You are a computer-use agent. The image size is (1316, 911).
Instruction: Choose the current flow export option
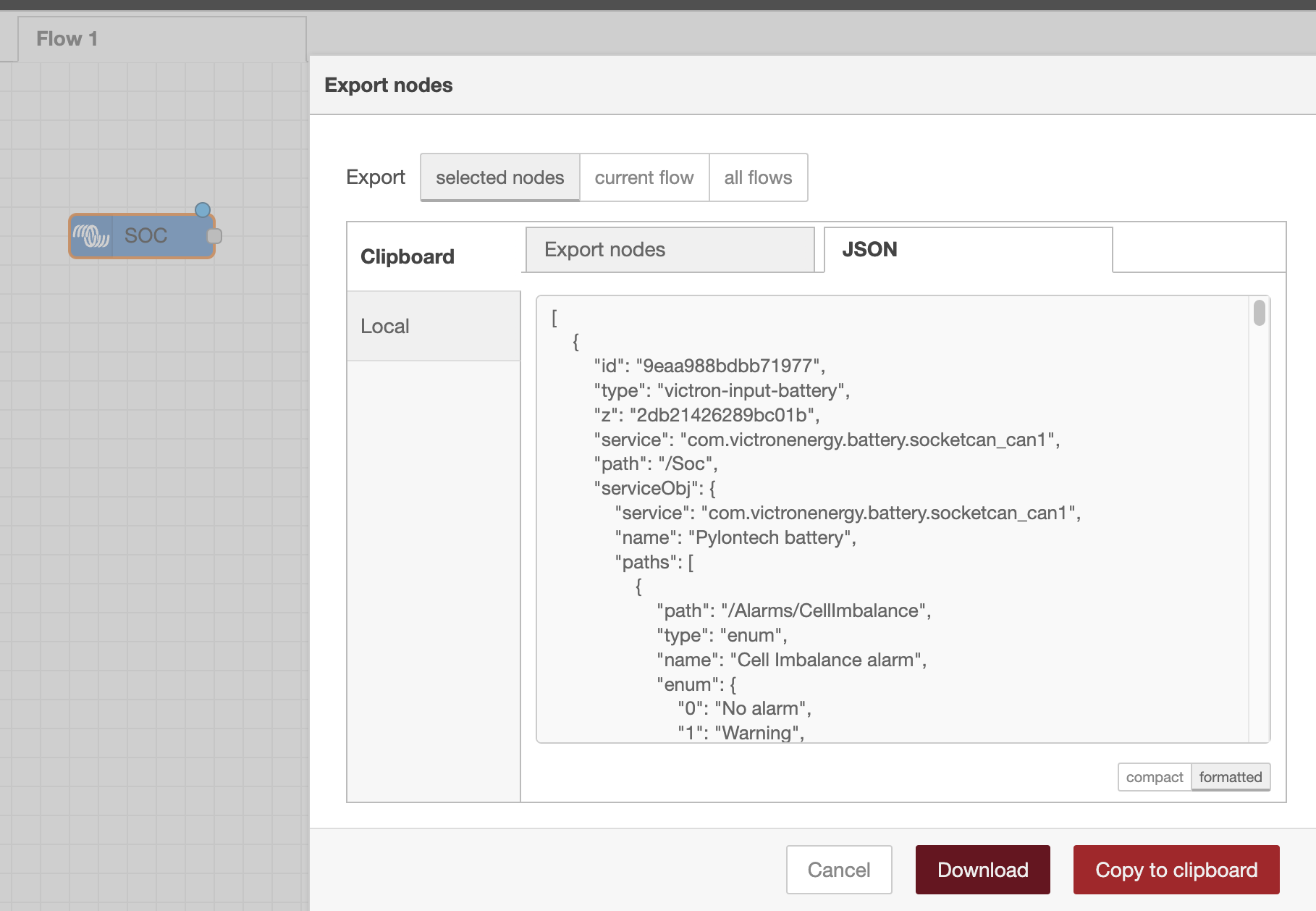click(x=644, y=177)
